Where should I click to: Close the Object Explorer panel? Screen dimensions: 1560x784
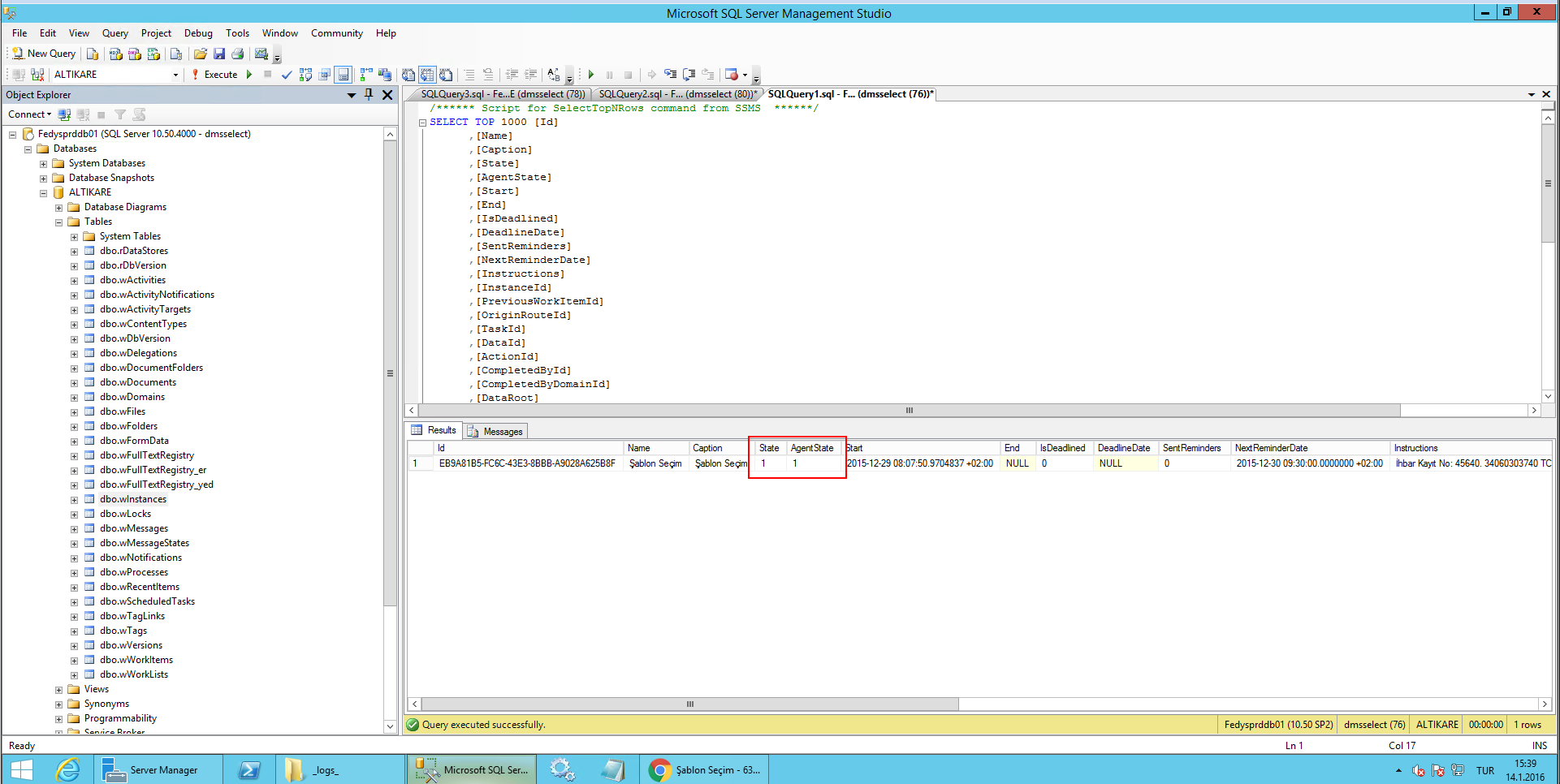tap(387, 95)
